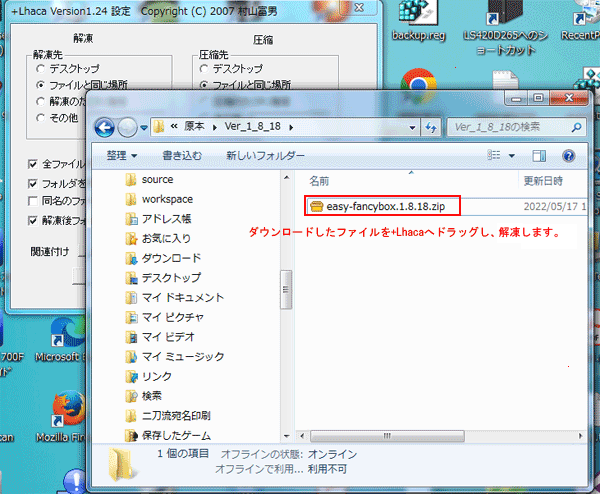Click horizontal scrollbar right arrow
This screenshot has height=494, width=600.
click(x=580, y=436)
